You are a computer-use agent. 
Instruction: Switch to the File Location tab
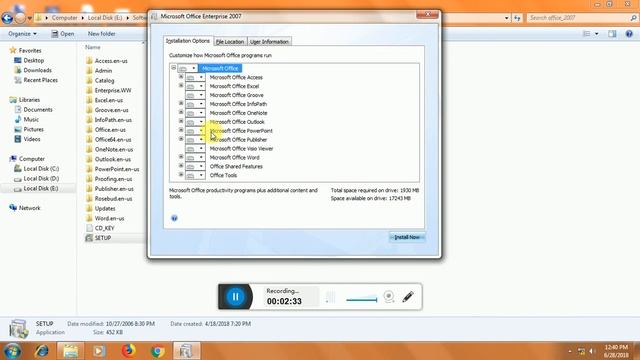click(x=230, y=42)
